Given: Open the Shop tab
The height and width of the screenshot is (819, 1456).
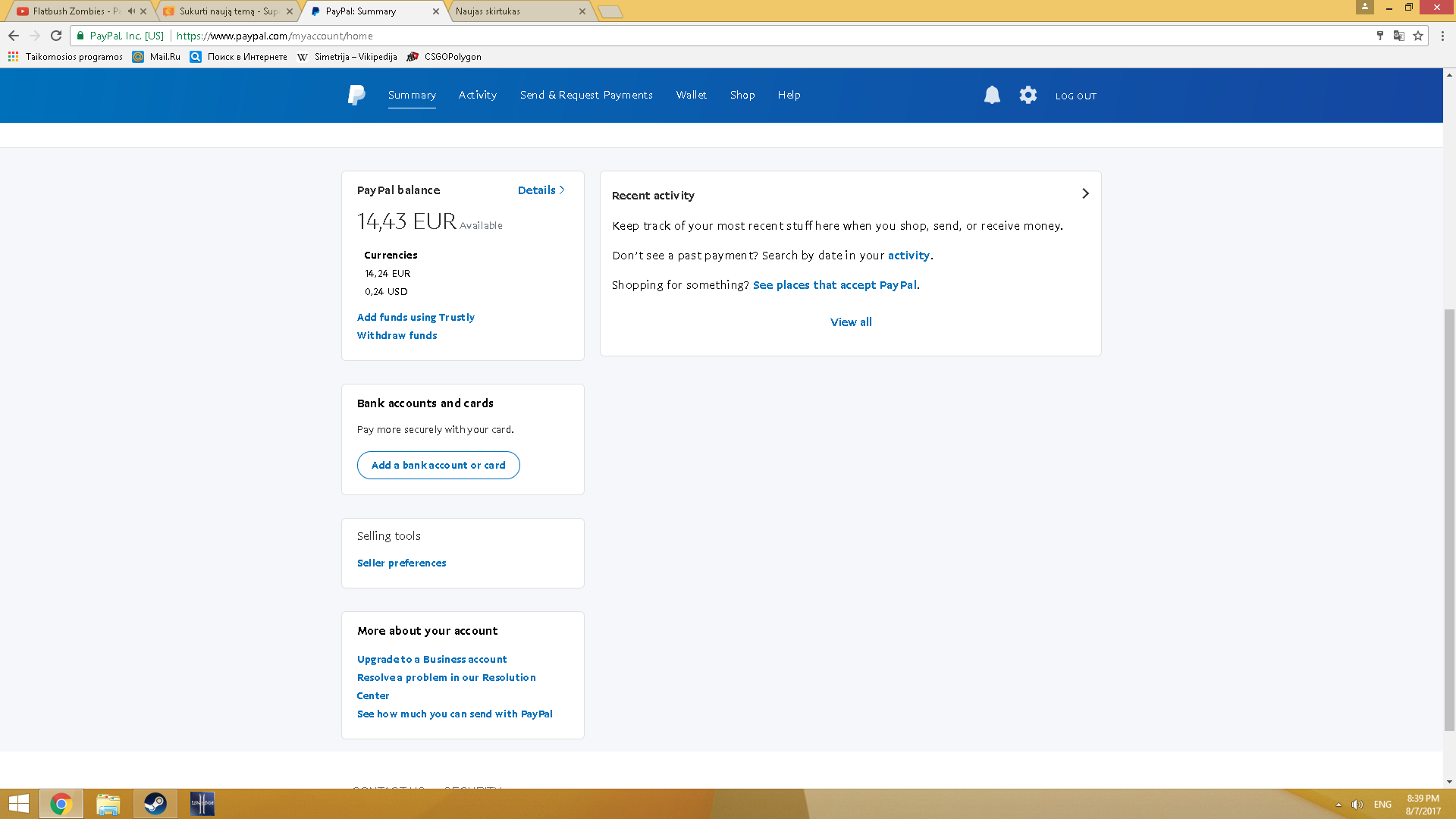Looking at the screenshot, I should click(x=742, y=95).
